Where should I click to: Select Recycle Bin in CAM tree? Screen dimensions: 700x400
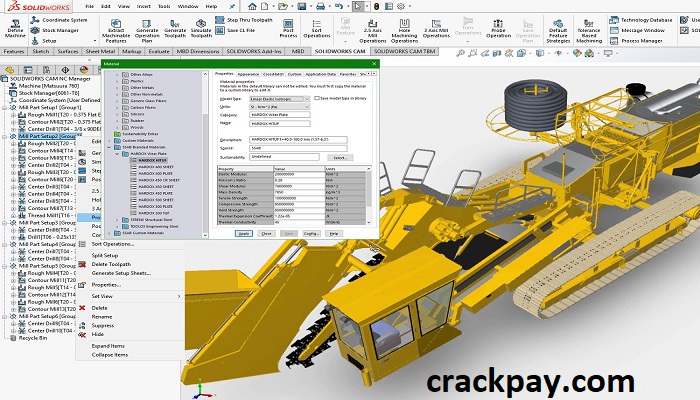pyautogui.click(x=33, y=338)
